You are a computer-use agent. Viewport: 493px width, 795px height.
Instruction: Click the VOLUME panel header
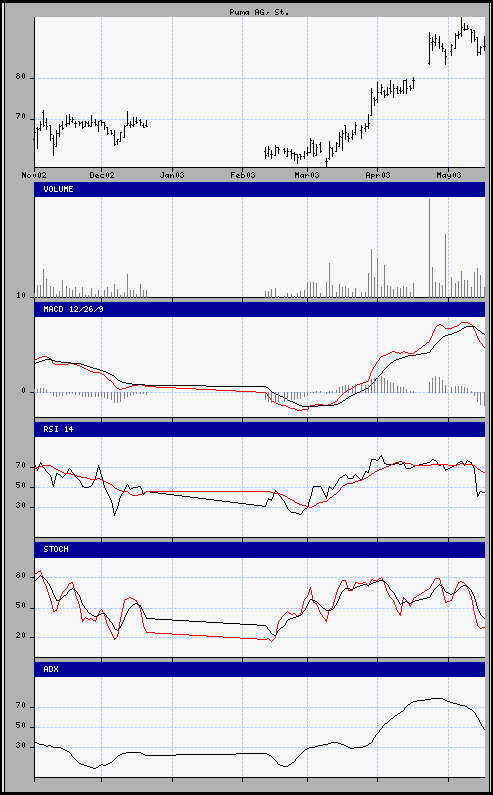click(260, 189)
